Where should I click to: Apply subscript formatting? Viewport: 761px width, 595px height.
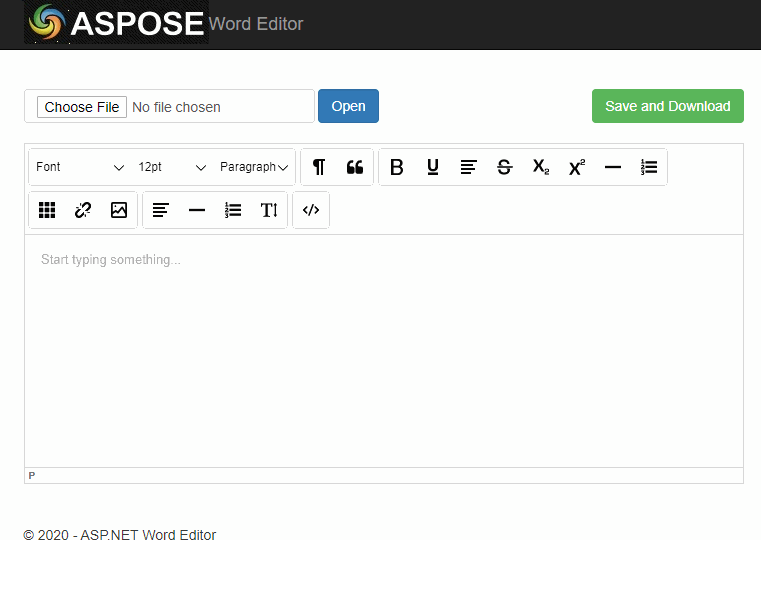click(540, 167)
